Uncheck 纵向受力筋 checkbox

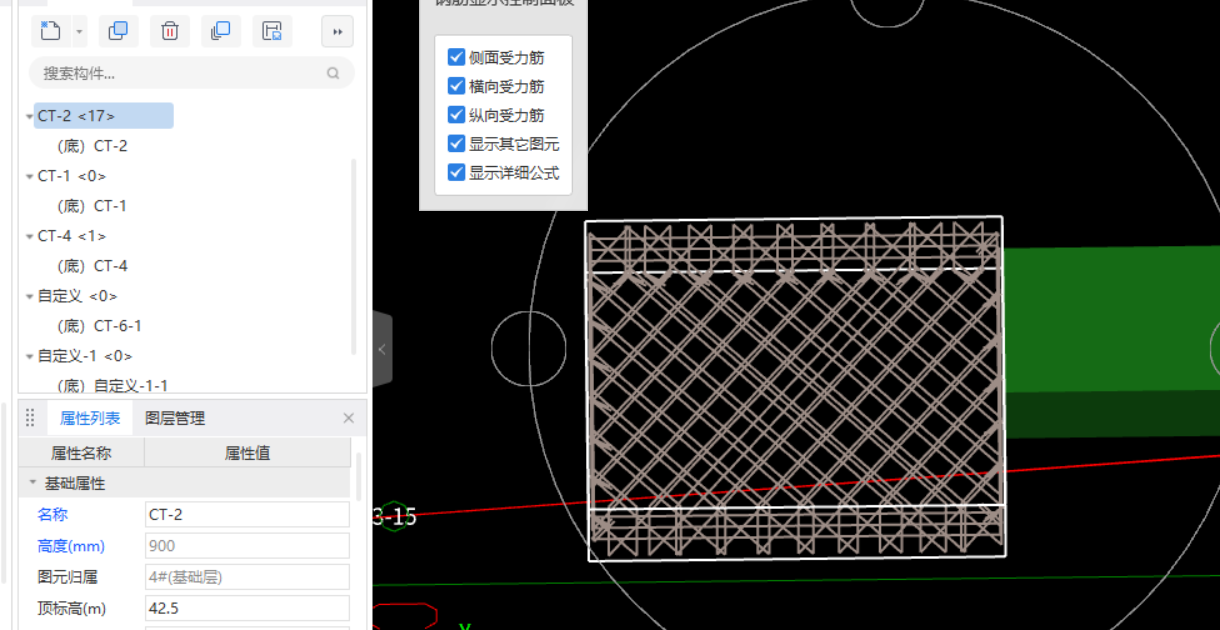click(x=457, y=114)
